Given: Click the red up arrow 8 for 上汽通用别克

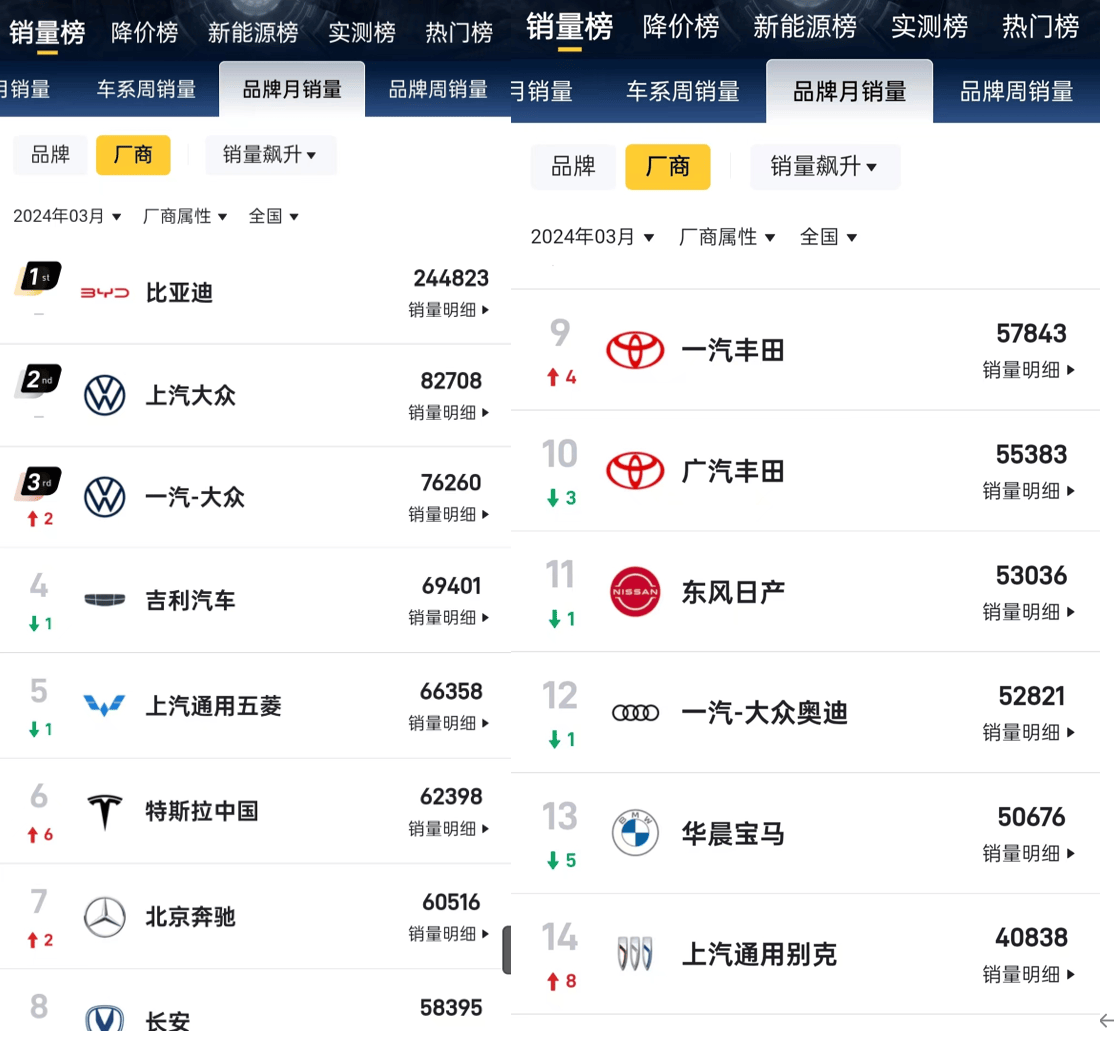Looking at the screenshot, I should coord(562,981).
